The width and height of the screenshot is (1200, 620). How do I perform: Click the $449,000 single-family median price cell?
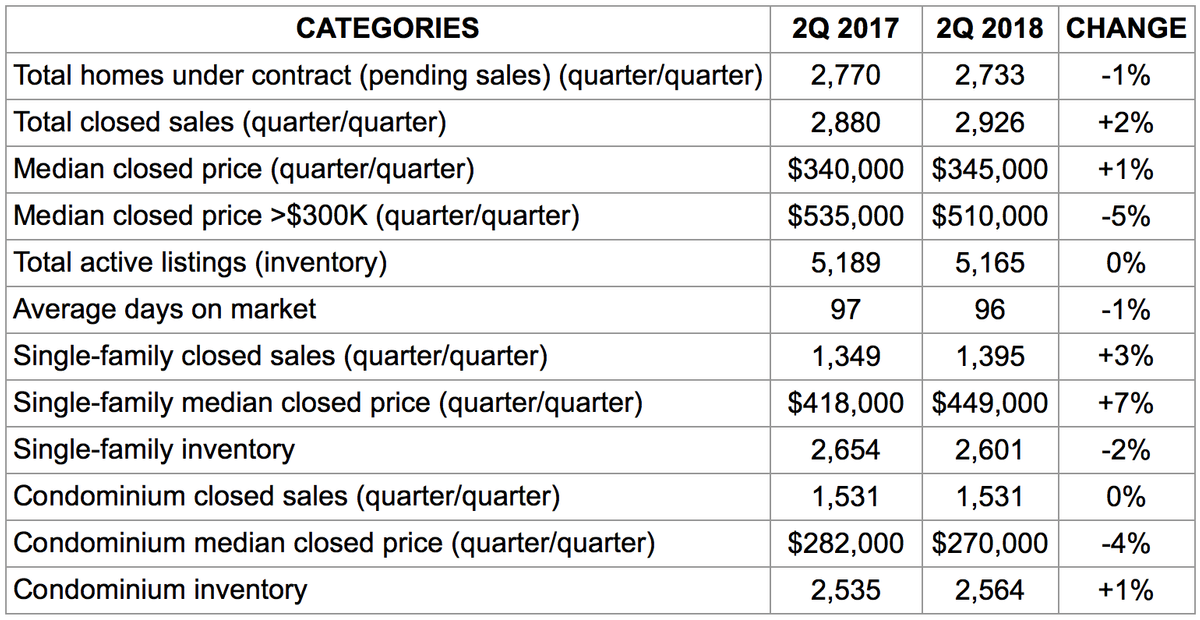990,403
